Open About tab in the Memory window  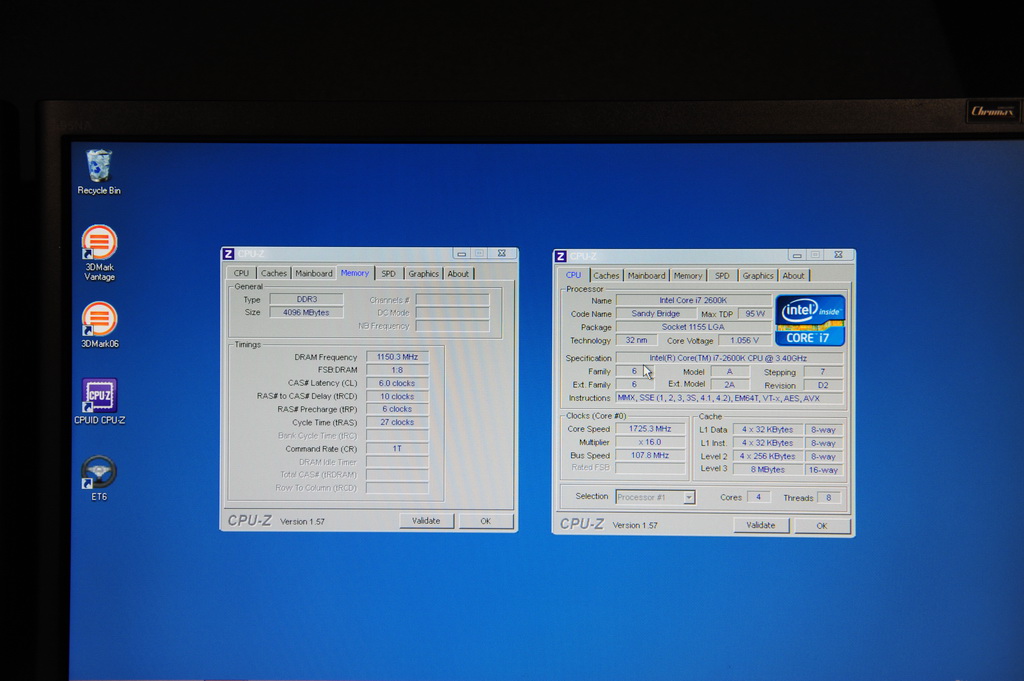coord(458,274)
